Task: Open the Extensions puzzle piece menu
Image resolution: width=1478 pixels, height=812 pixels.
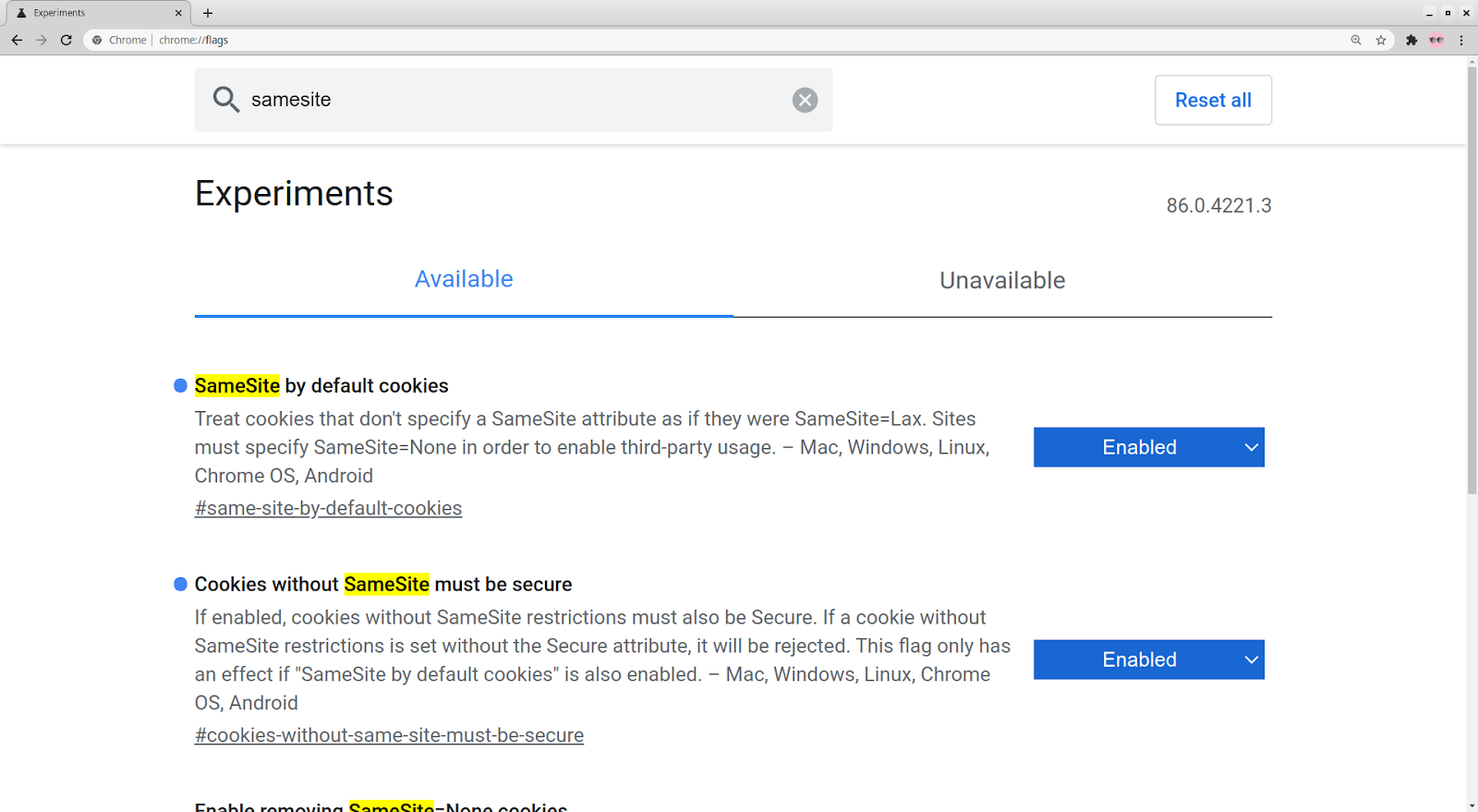Action: point(1411,40)
